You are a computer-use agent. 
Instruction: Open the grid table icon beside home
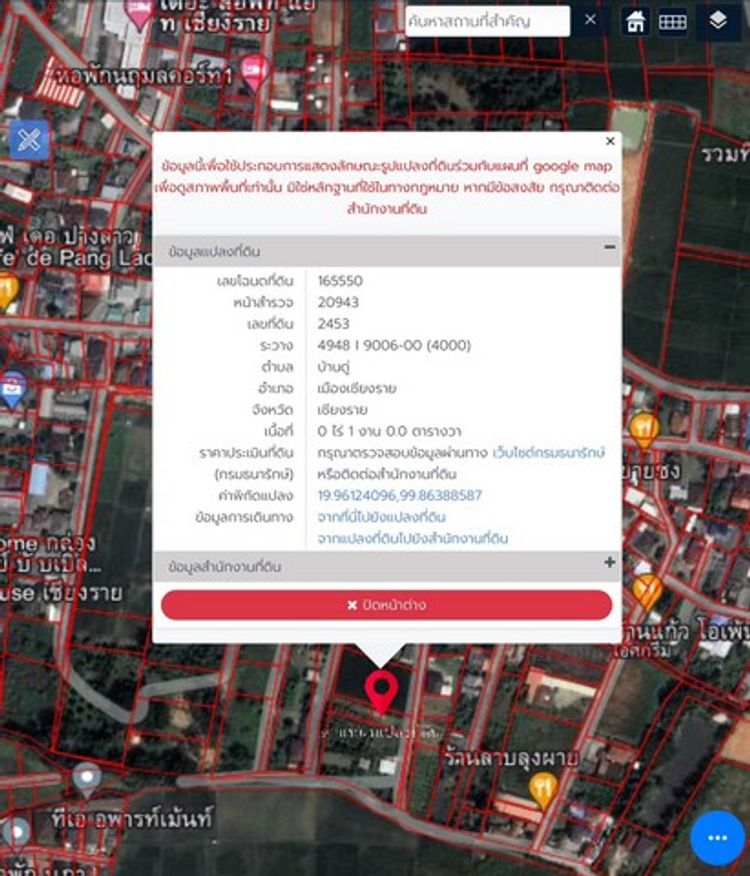pos(672,21)
